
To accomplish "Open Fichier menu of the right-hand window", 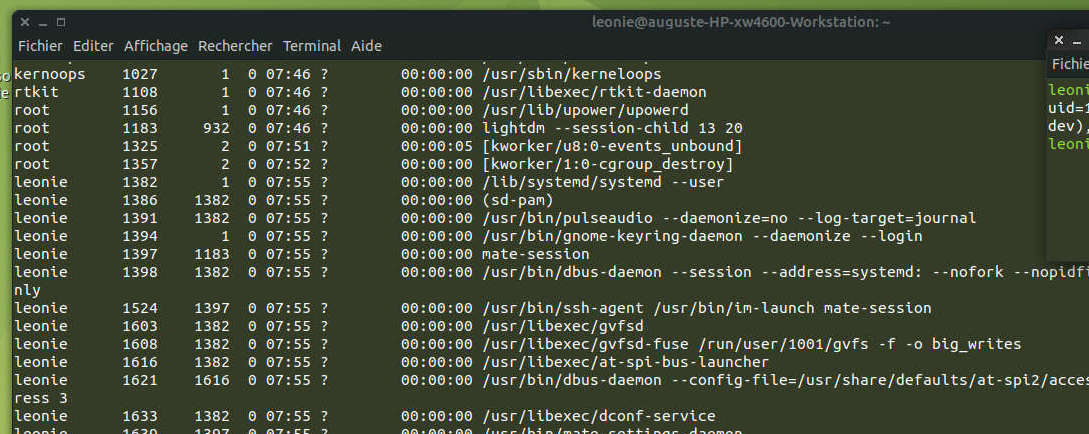I will [x=1069, y=64].
